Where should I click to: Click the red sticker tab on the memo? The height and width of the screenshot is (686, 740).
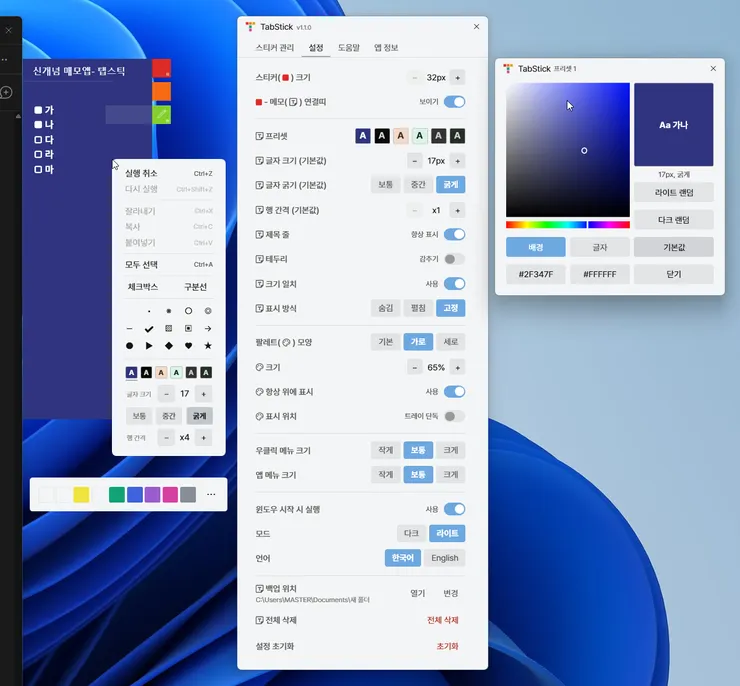tap(161, 68)
